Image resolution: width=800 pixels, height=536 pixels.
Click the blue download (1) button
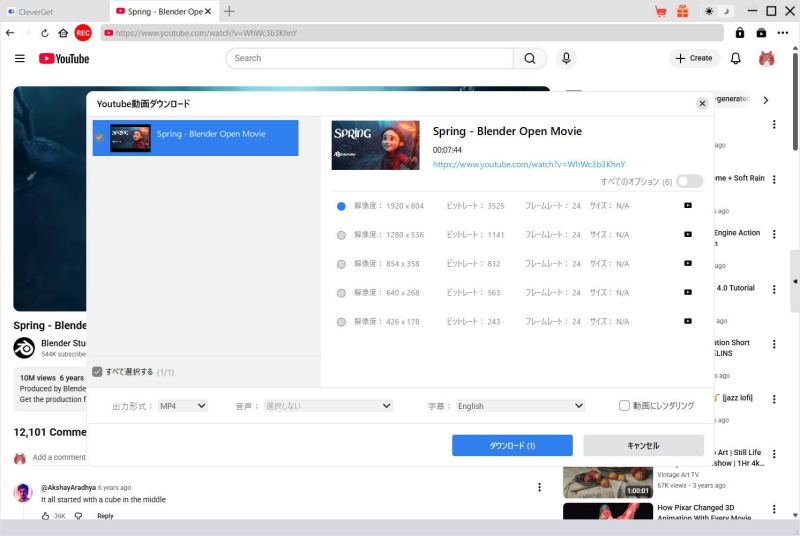click(x=512, y=445)
